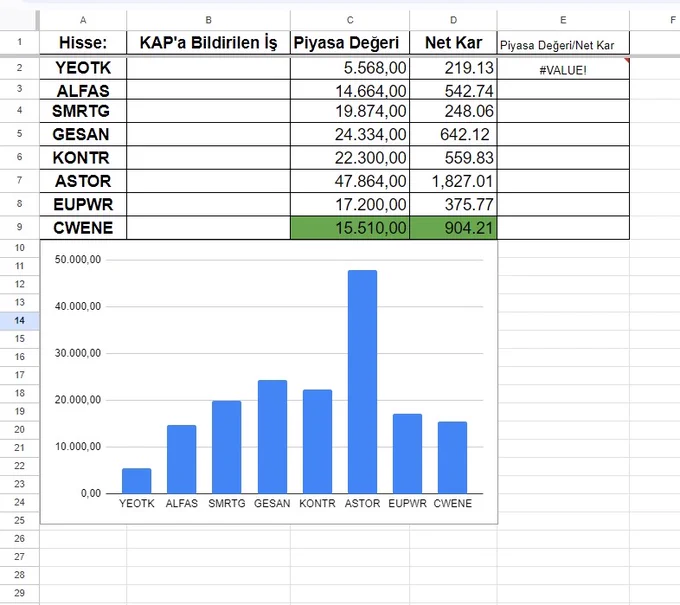Click the SMRTG axis label in chart
Image resolution: width=680 pixels, height=605 pixels.
[227, 504]
